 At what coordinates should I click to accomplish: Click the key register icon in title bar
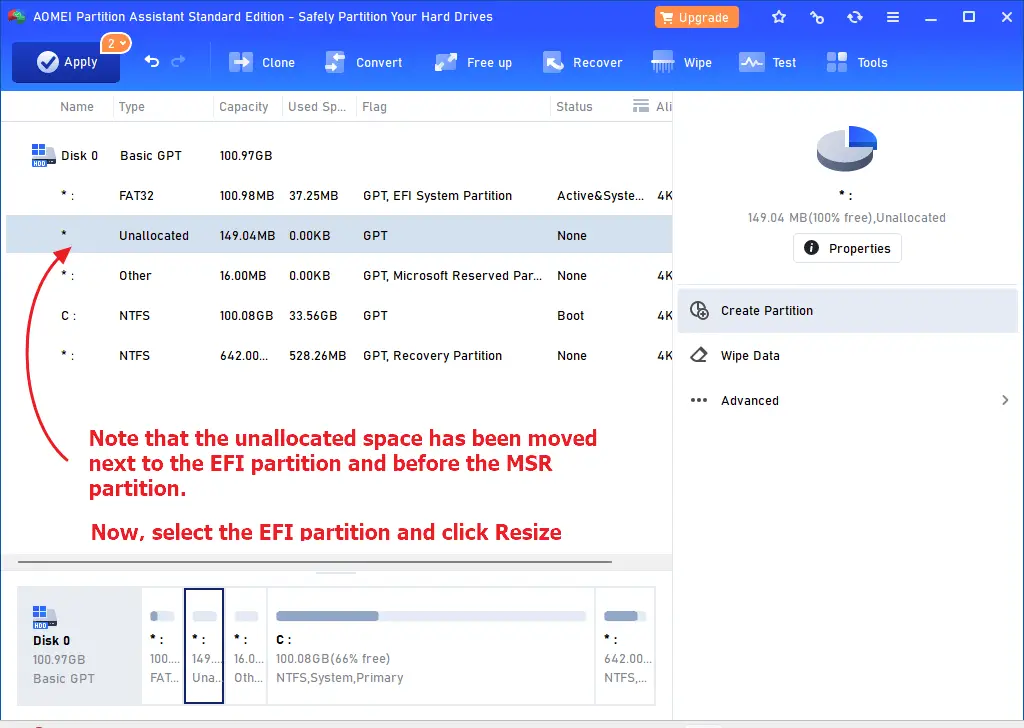click(x=816, y=17)
